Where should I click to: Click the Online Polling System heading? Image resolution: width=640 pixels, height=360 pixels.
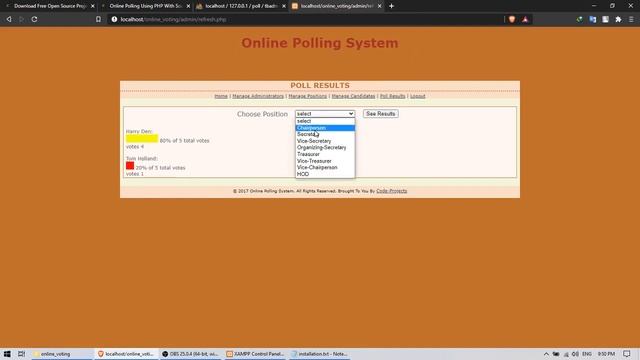coord(320,43)
